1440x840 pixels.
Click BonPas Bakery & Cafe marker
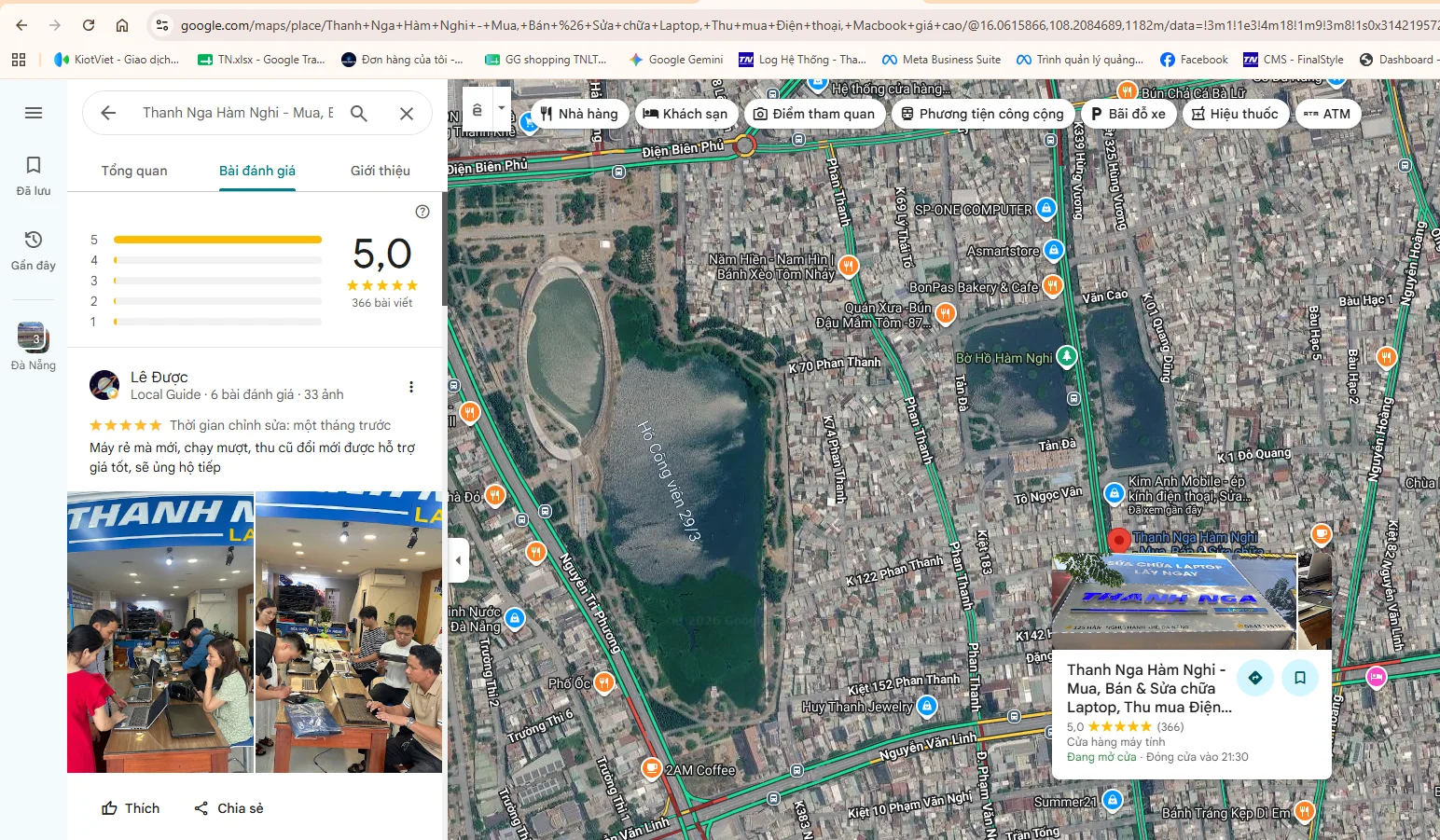pyautogui.click(x=1052, y=285)
